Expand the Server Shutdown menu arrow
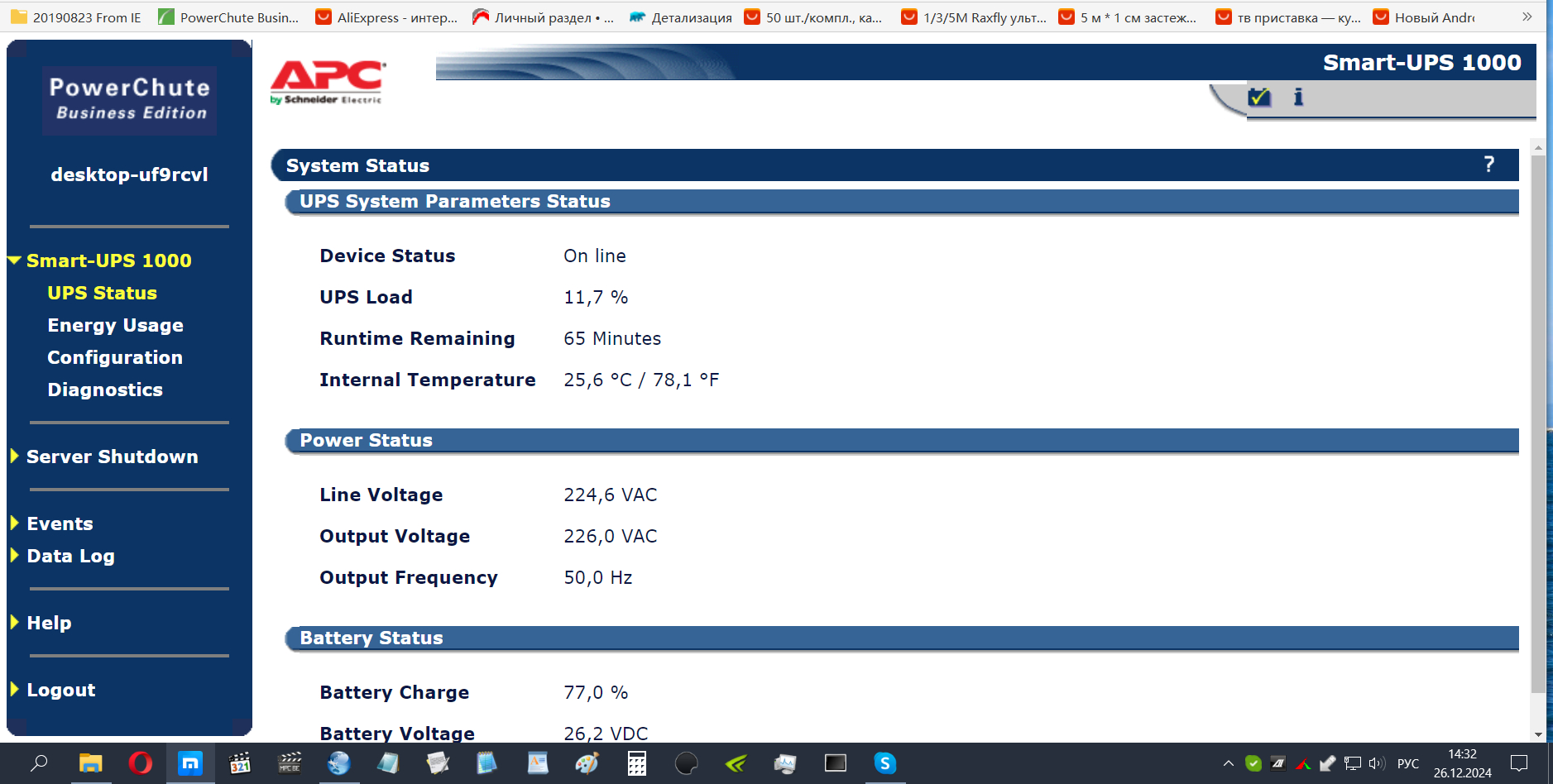 click(x=14, y=456)
